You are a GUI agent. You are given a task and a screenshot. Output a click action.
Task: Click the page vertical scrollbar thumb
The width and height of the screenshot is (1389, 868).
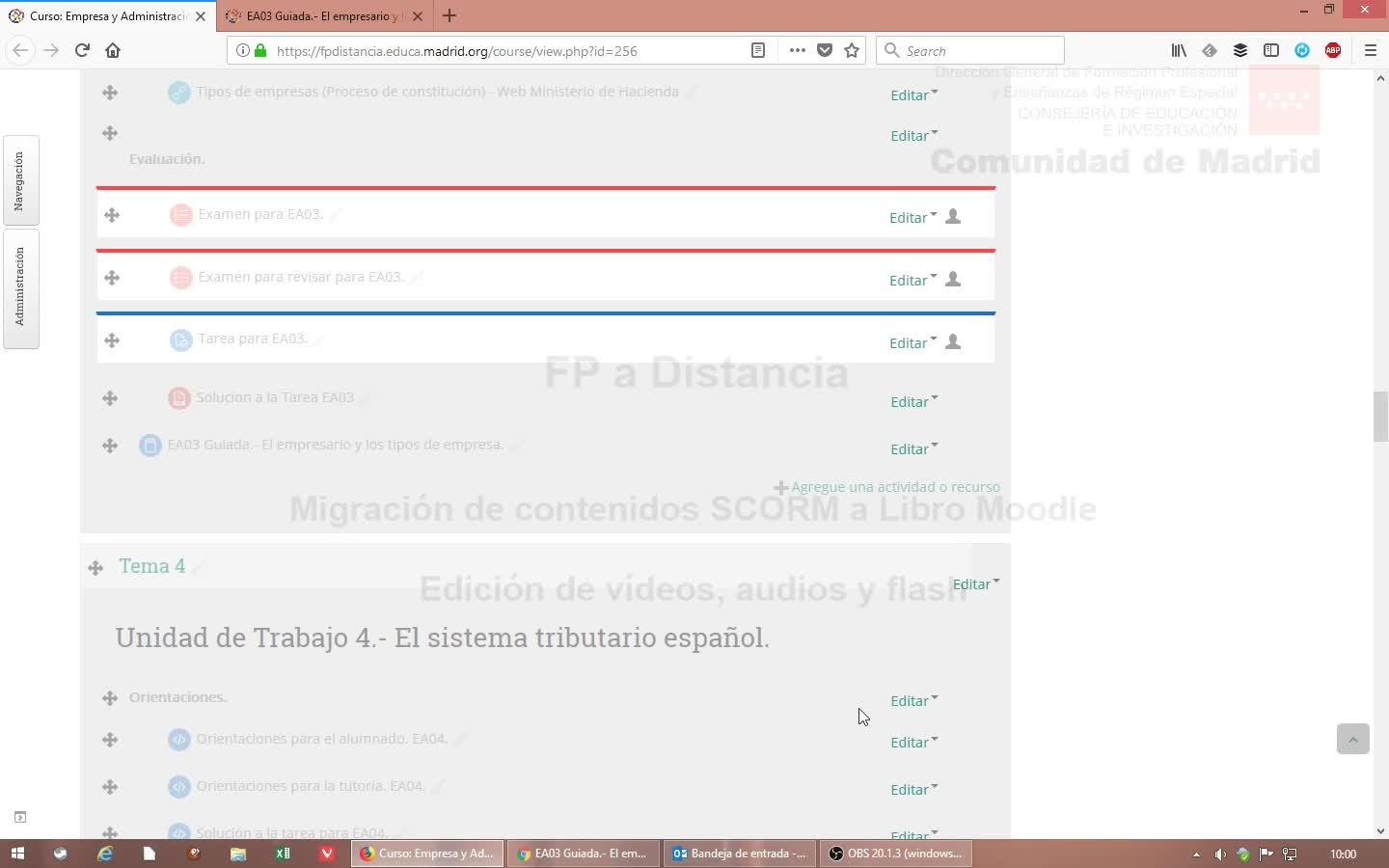click(1380, 416)
